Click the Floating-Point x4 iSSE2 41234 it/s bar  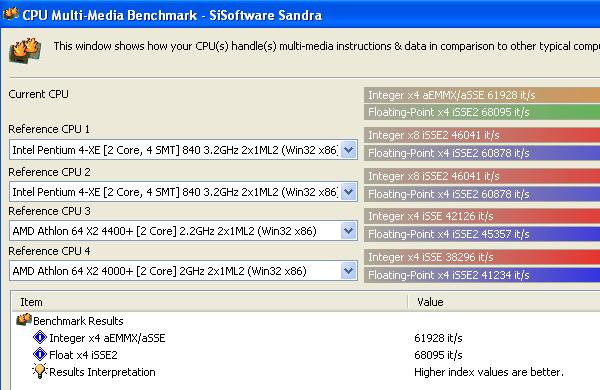(482, 275)
